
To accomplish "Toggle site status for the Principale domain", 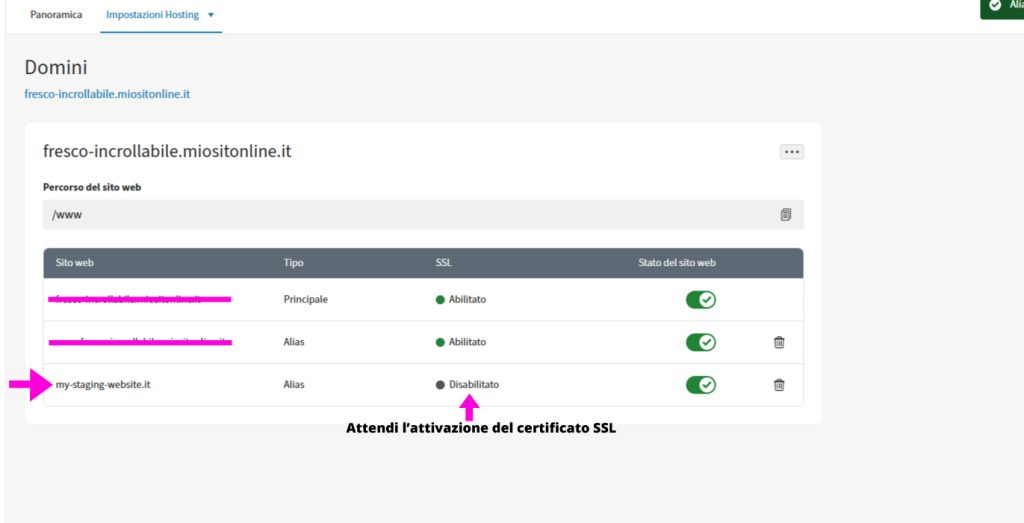I will click(x=700, y=300).
